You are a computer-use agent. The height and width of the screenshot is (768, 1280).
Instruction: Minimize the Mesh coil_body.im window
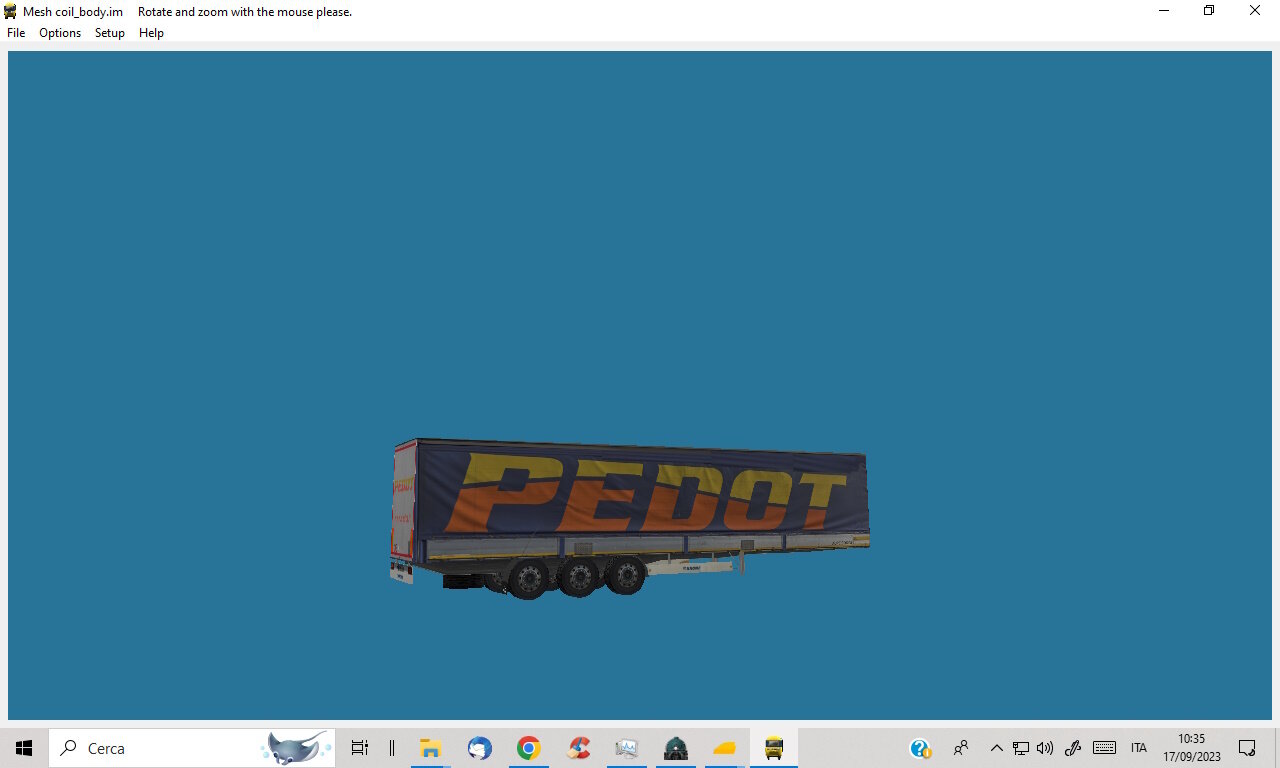(x=1164, y=11)
